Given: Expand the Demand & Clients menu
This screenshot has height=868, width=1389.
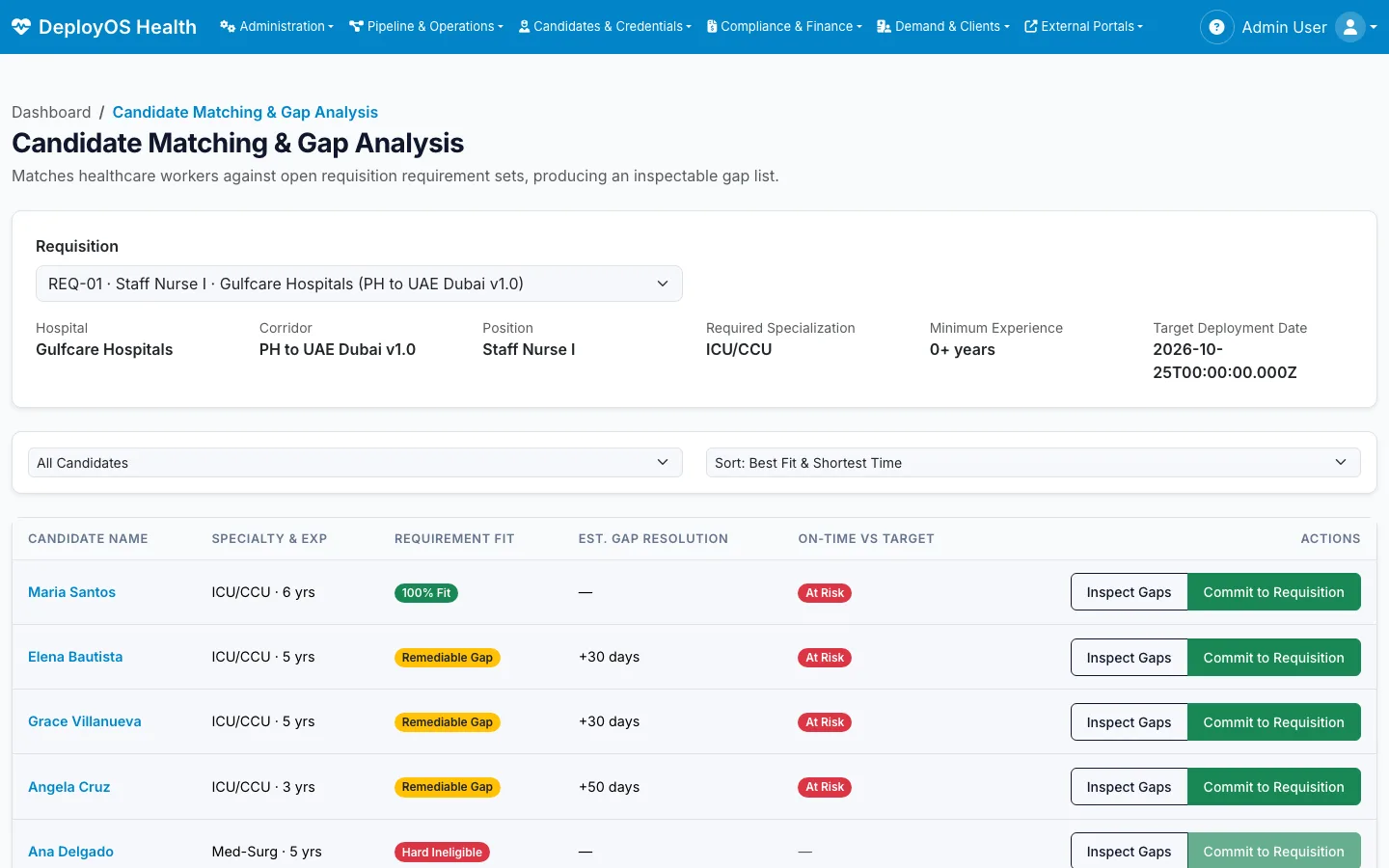Looking at the screenshot, I should [x=943, y=27].
